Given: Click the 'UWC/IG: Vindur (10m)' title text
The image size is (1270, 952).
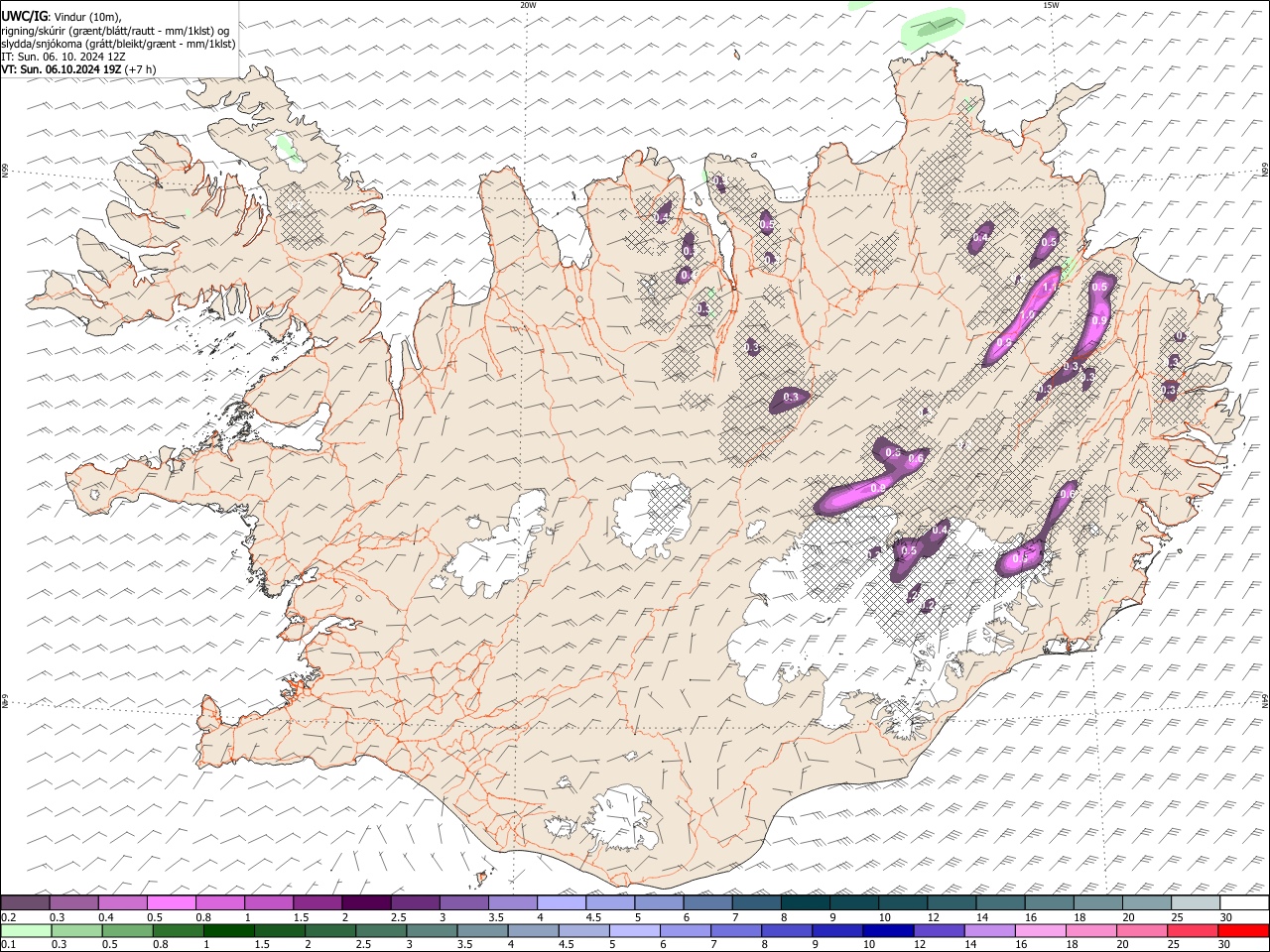Looking at the screenshot, I should (x=62, y=17).
